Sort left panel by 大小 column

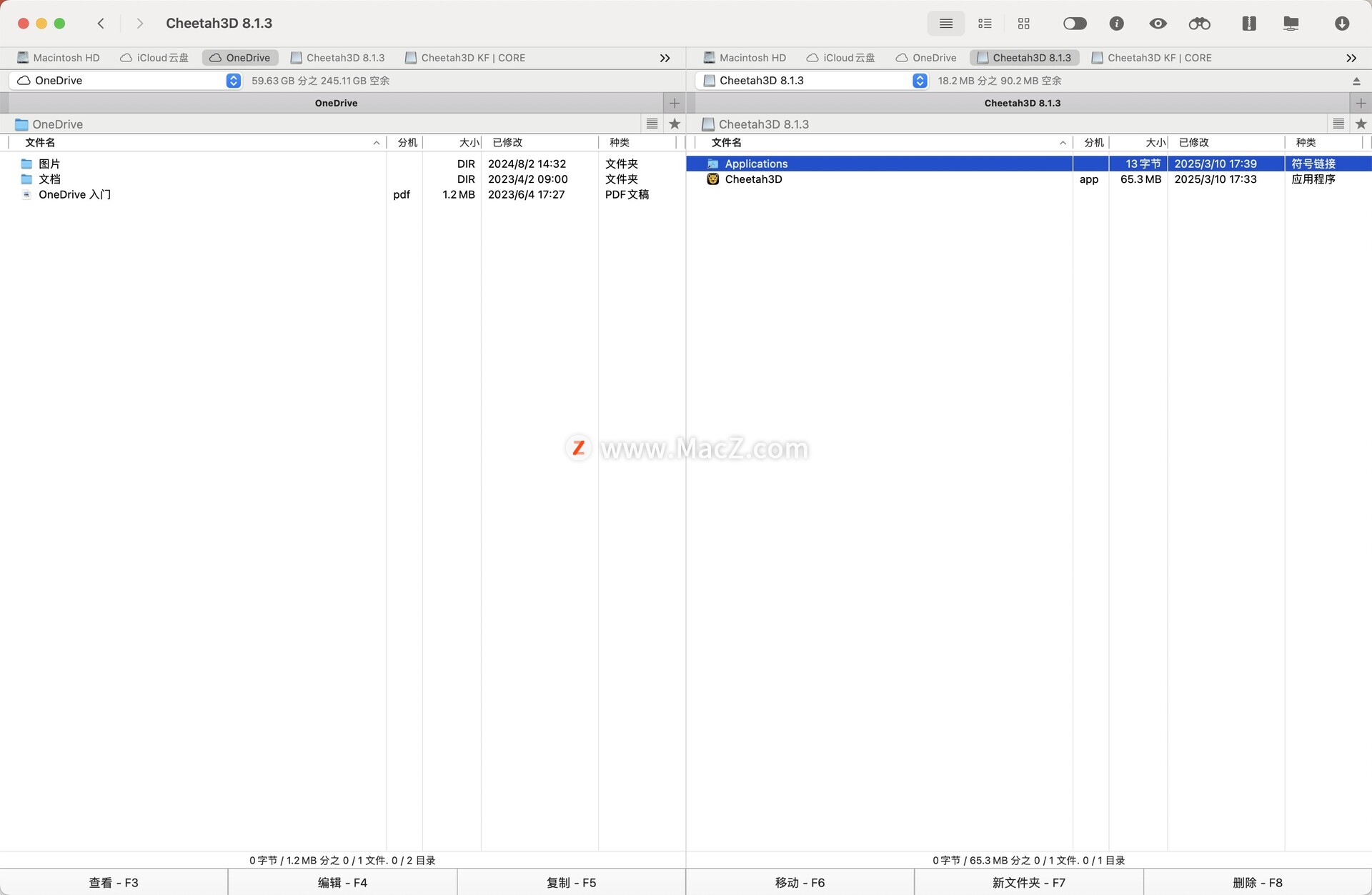point(452,143)
